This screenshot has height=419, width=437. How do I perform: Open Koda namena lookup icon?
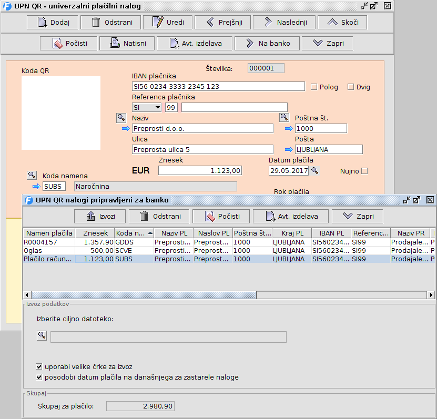[32, 175]
